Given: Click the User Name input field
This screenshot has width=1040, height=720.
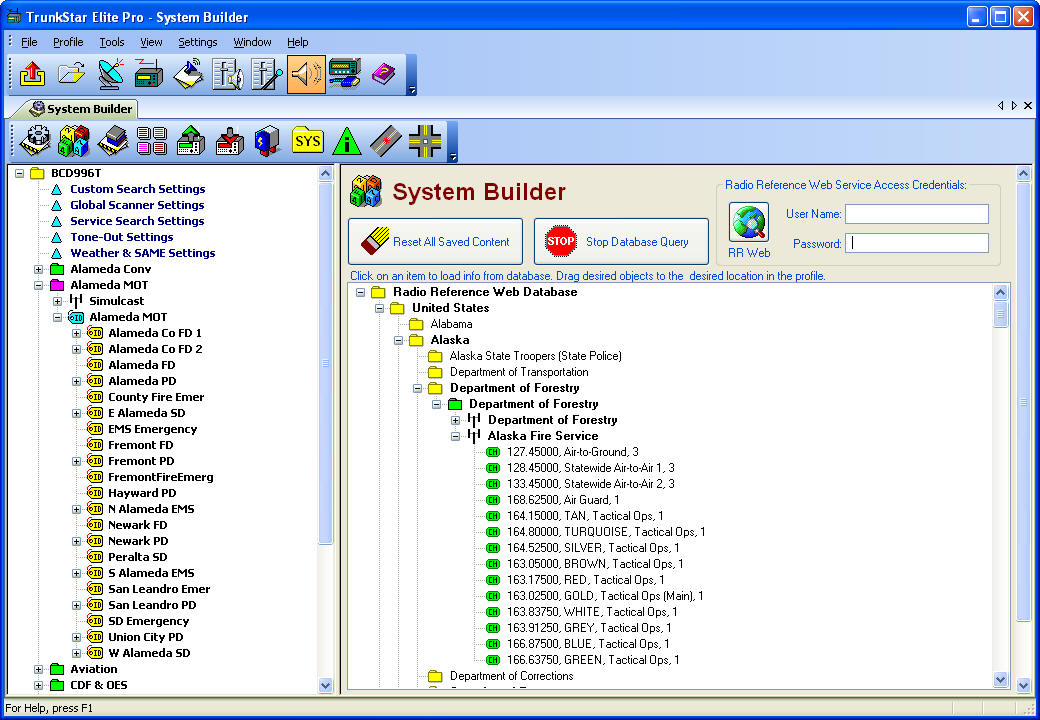Looking at the screenshot, I should tap(917, 213).
